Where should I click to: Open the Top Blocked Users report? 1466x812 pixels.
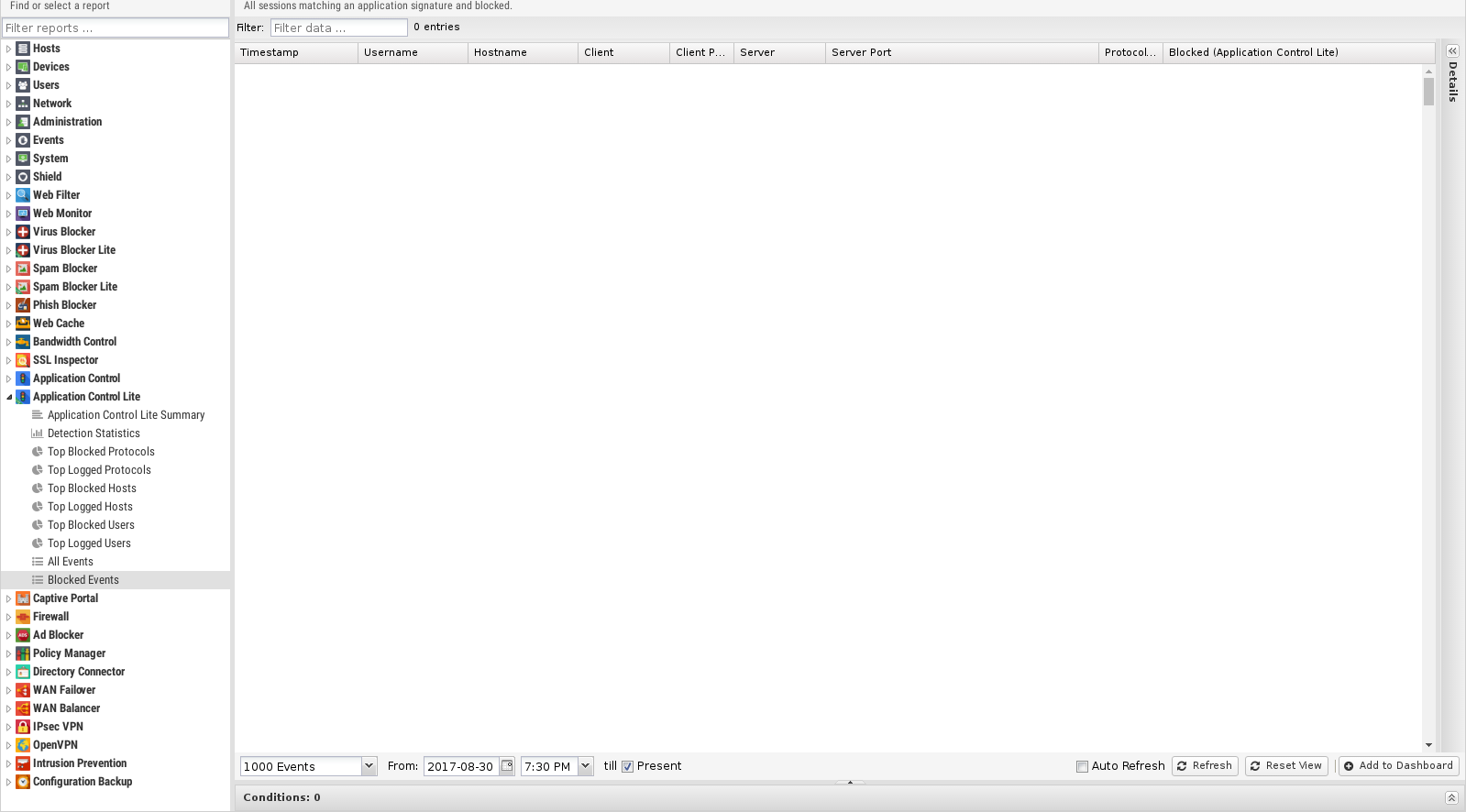pos(91,525)
